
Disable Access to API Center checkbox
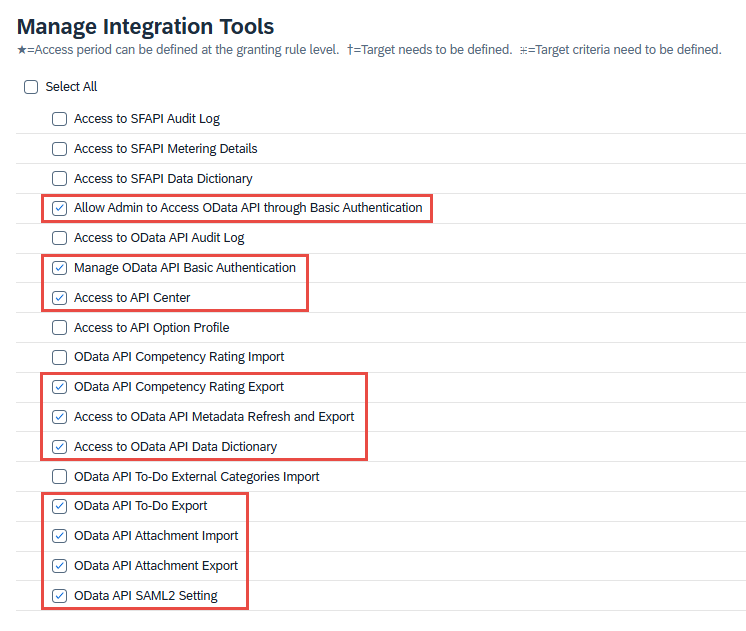[x=59, y=298]
